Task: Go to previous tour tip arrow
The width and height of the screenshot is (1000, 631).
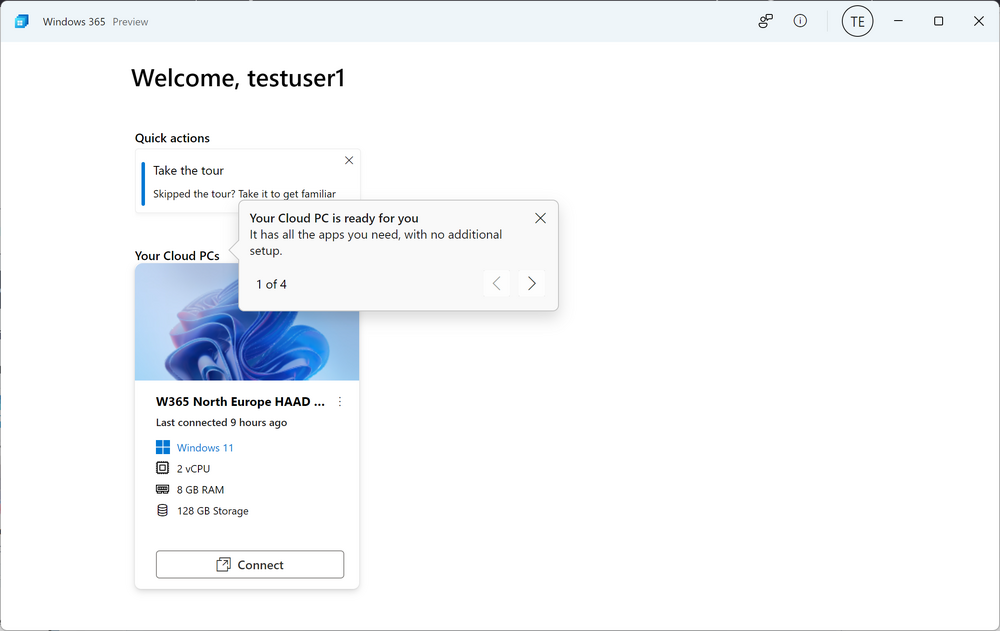Action: [496, 283]
